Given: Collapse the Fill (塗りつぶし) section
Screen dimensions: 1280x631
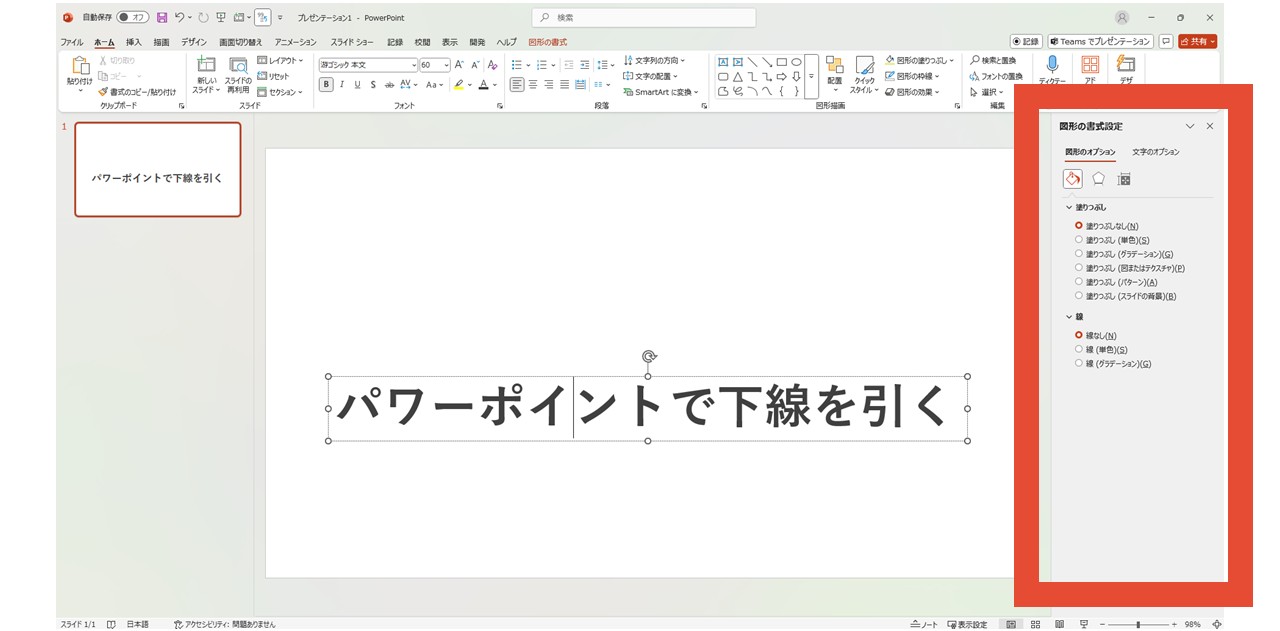Looking at the screenshot, I should pos(1069,207).
